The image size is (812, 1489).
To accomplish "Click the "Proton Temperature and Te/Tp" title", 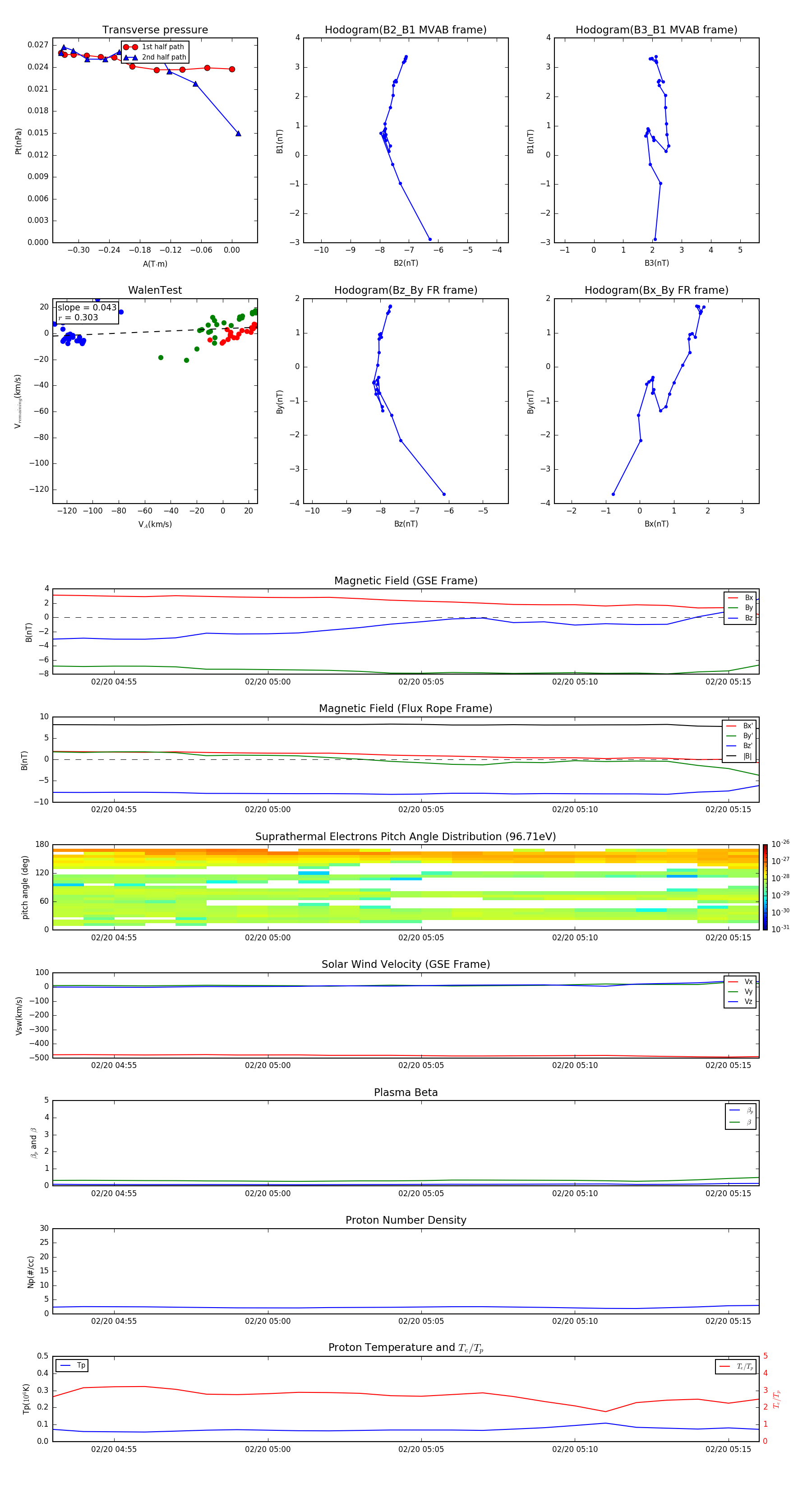I will coord(406,1348).
